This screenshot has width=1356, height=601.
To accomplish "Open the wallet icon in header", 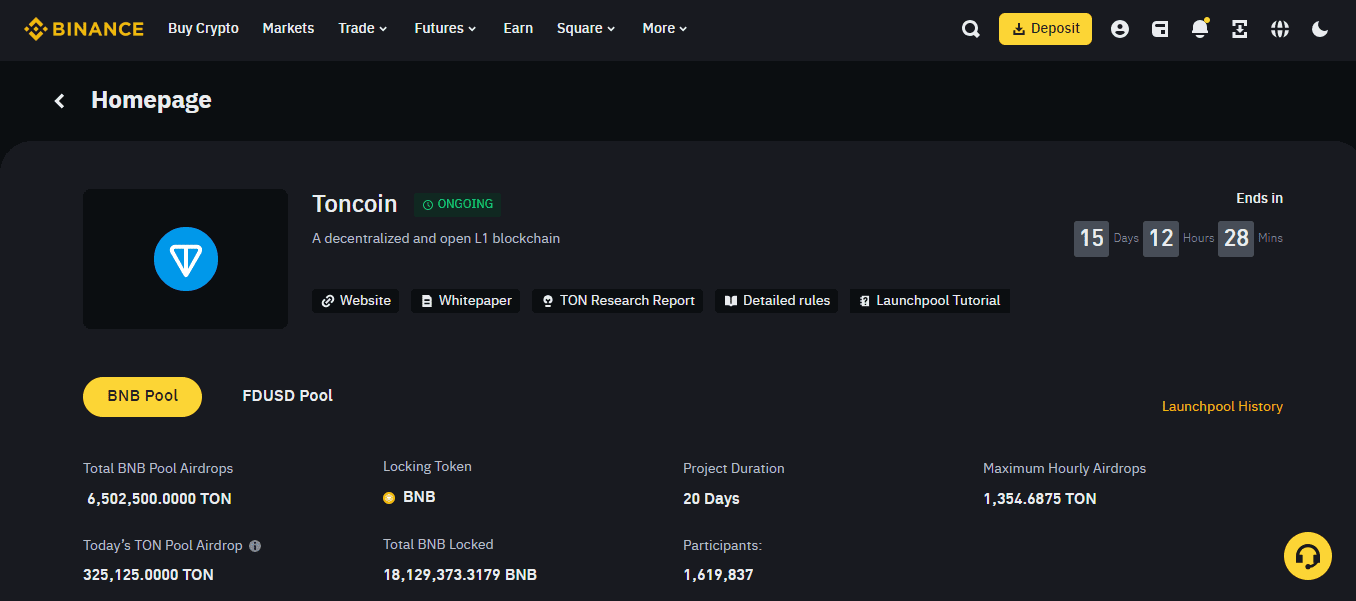I will click(1160, 29).
